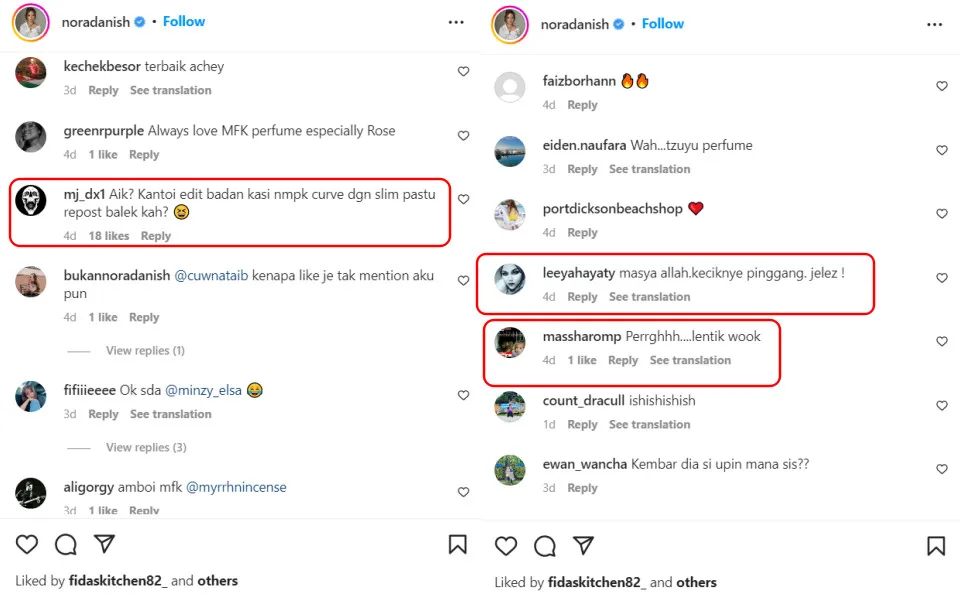
Task: Like the mj_dx1 comment heart
Action: (x=463, y=199)
